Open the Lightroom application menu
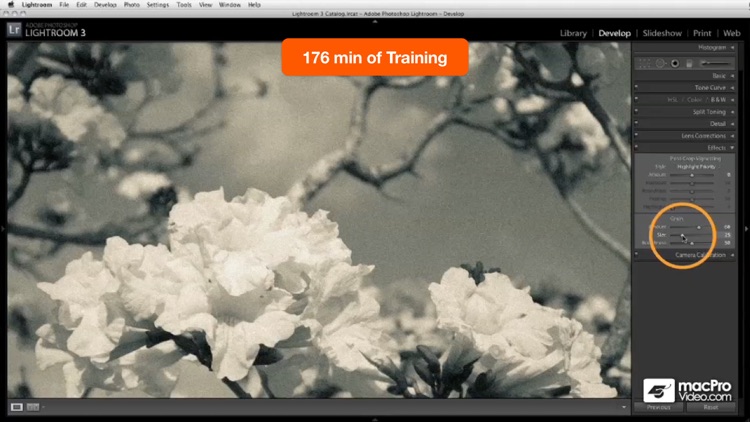The height and width of the screenshot is (422, 750). (x=37, y=5)
